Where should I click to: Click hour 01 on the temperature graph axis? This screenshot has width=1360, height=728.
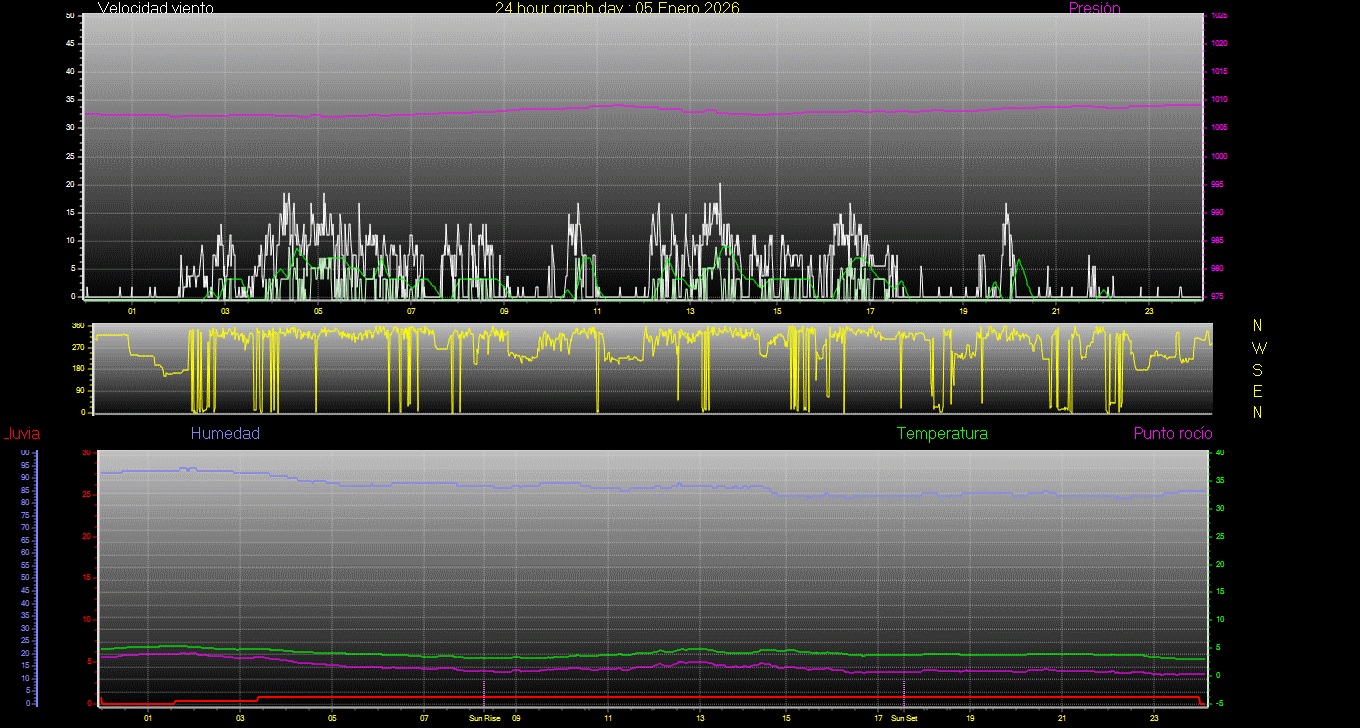point(148,718)
